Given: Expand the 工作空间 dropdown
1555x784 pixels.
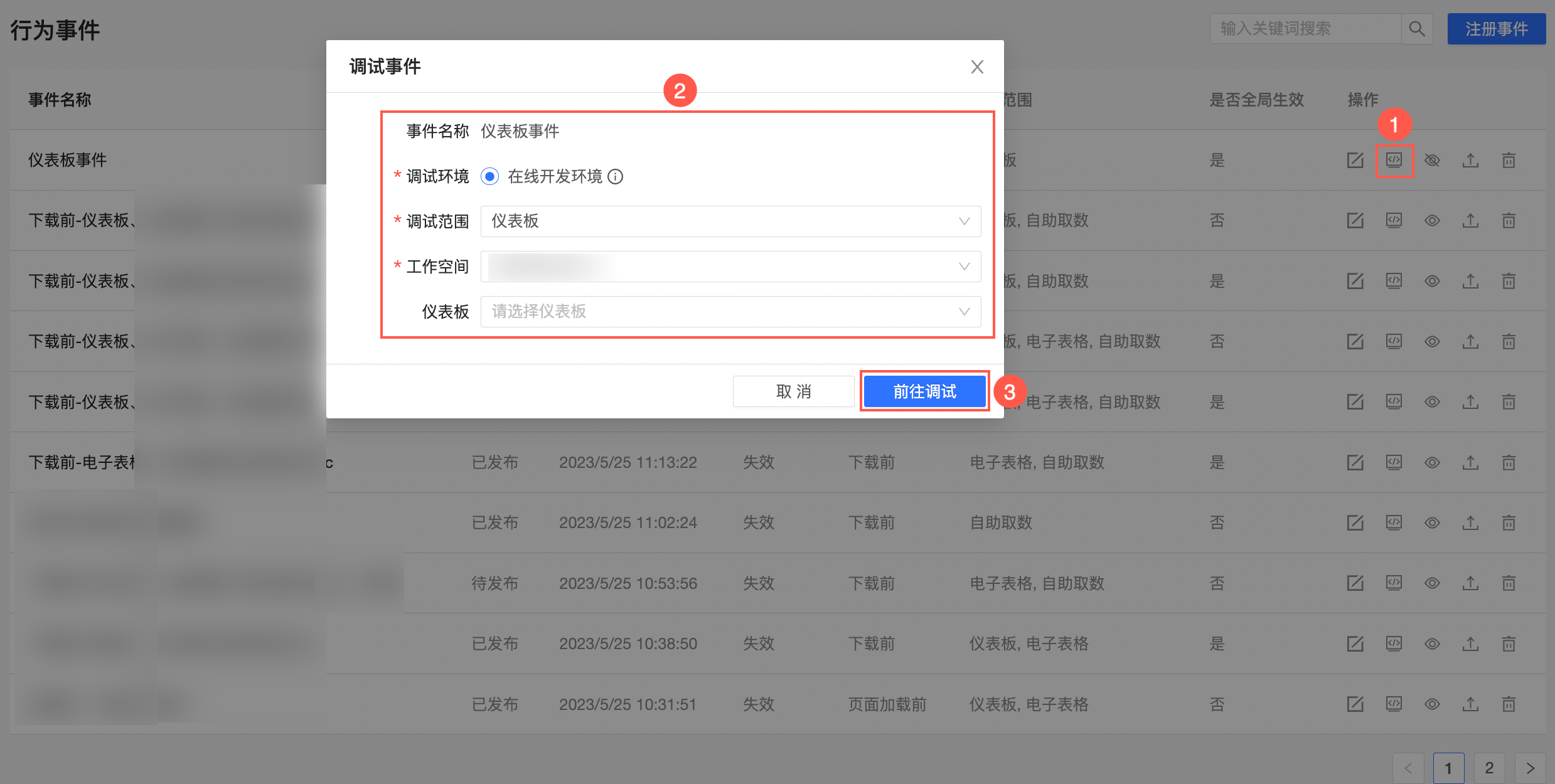Looking at the screenshot, I should coord(730,267).
